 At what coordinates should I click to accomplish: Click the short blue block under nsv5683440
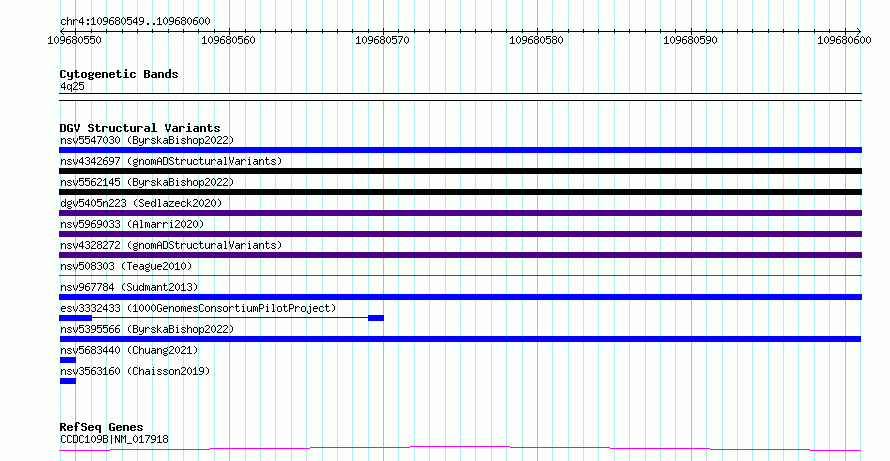(x=68, y=360)
